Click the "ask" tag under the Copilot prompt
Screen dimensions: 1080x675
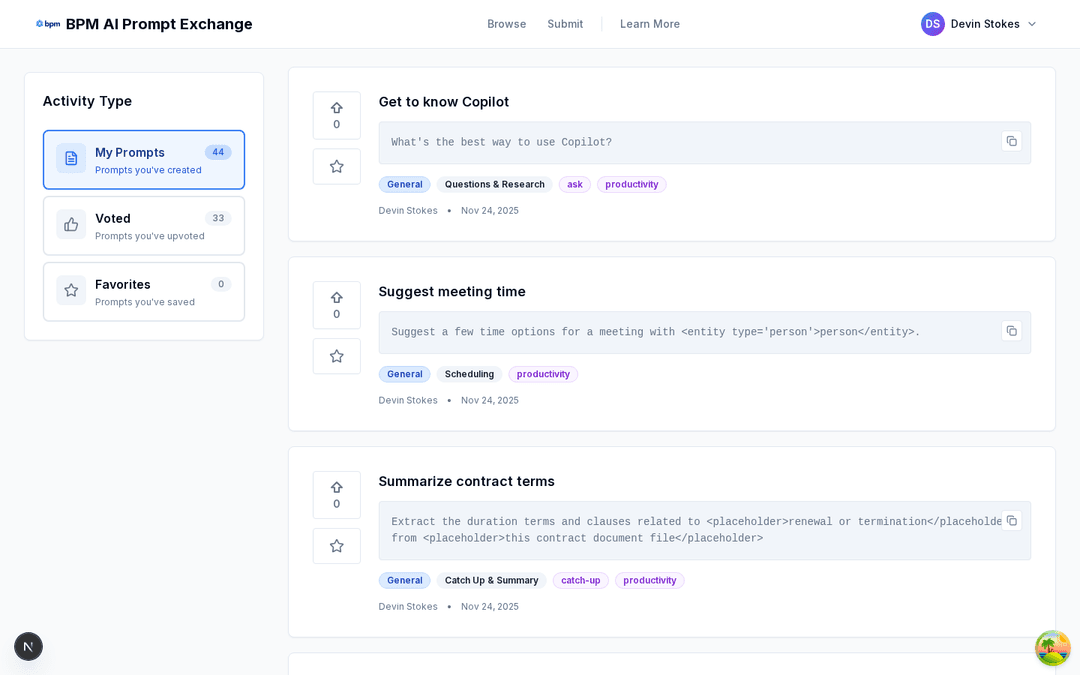[574, 184]
